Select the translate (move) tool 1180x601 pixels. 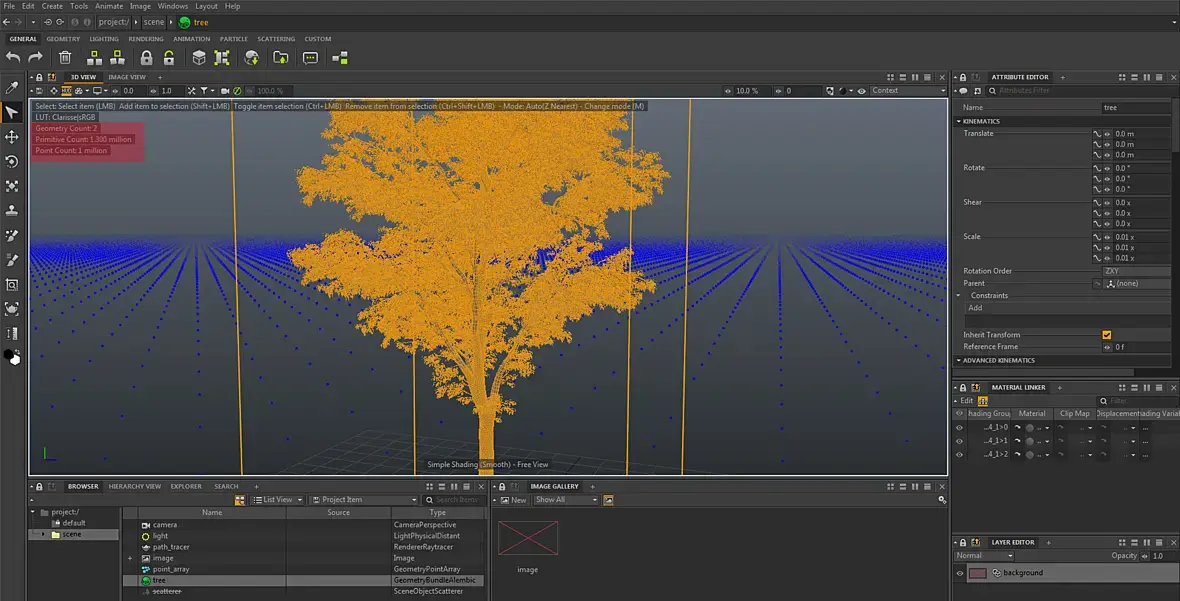click(x=12, y=137)
